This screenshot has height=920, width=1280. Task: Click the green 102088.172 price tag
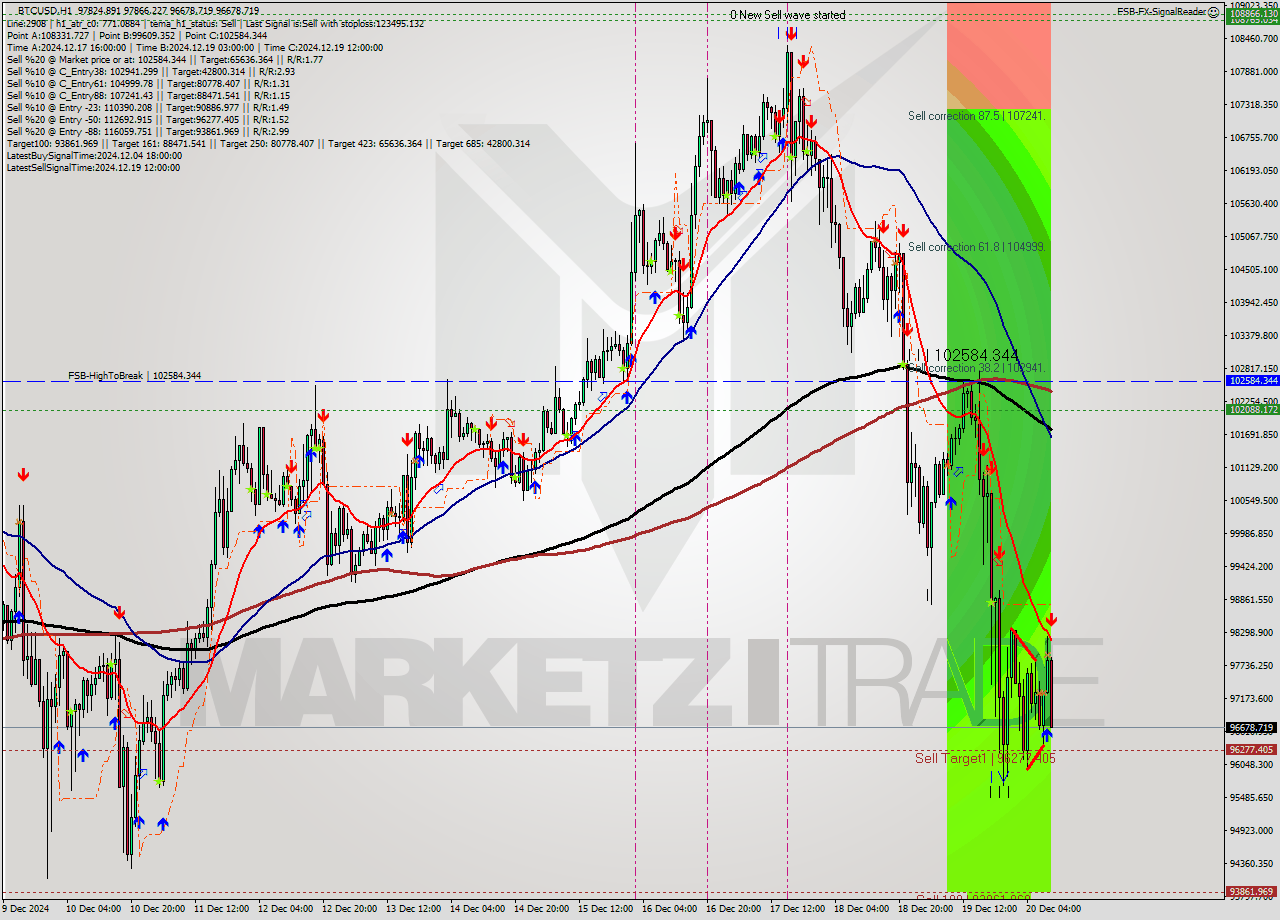tap(1251, 409)
